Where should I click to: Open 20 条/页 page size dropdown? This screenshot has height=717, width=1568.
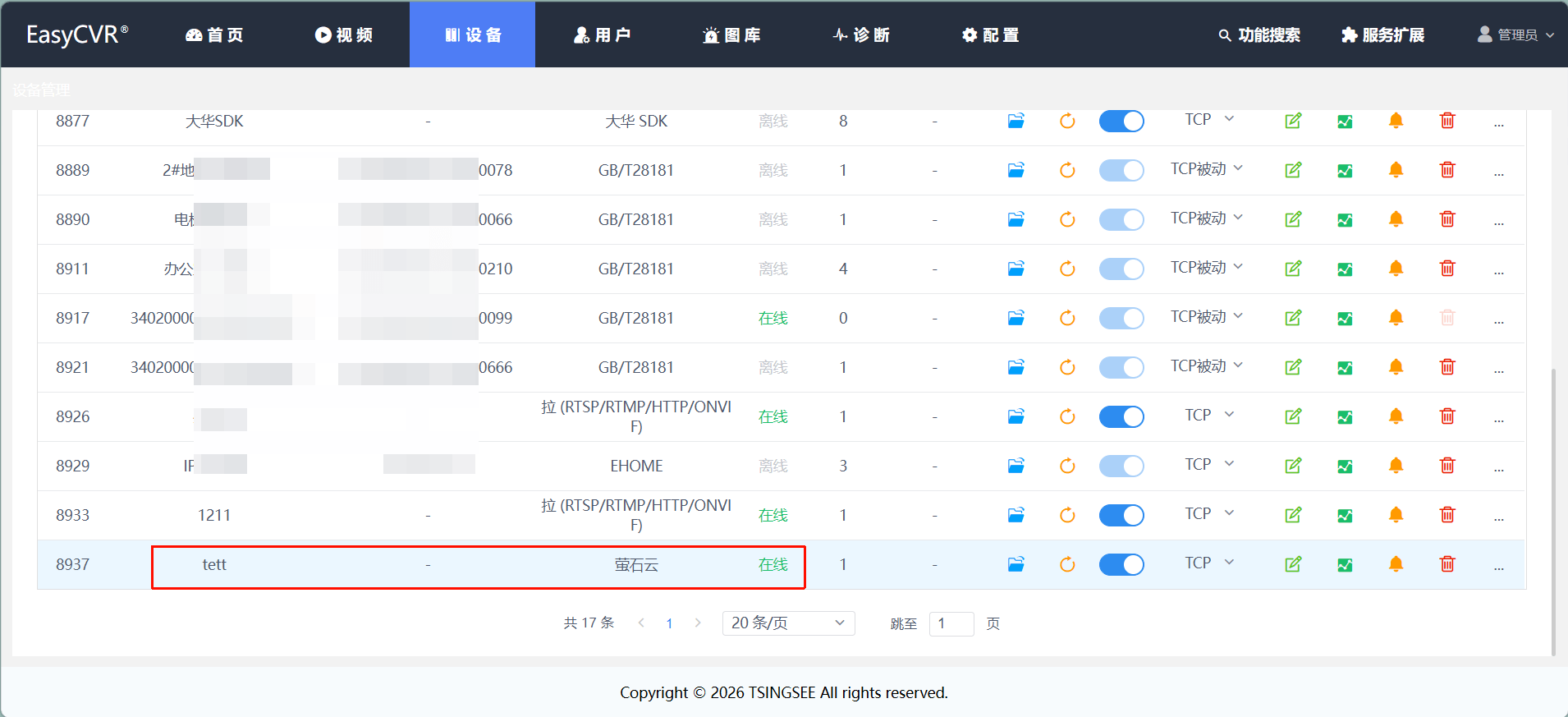(x=788, y=623)
